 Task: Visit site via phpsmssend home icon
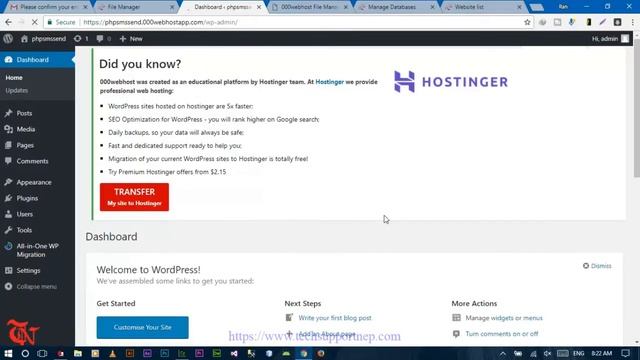[x=43, y=39]
